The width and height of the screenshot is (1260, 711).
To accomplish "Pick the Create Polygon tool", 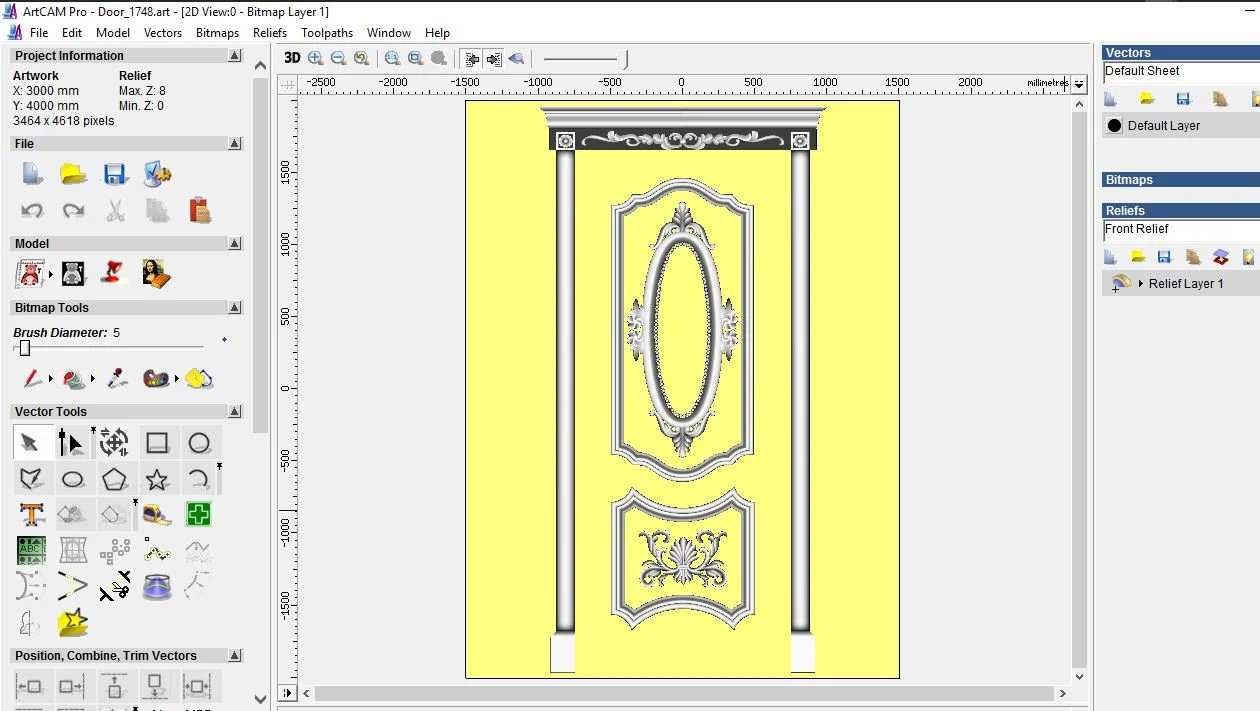I will [115, 479].
